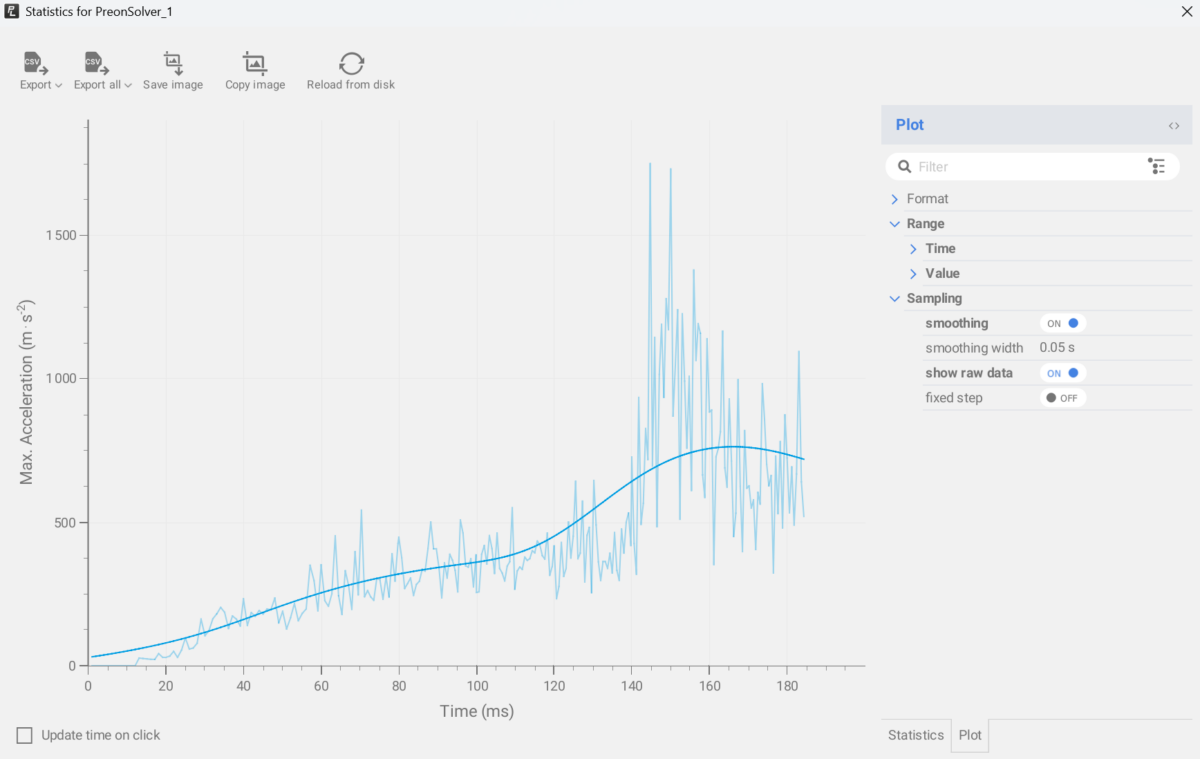Image resolution: width=1200 pixels, height=759 pixels.
Task: Click the filter options list icon
Action: [1157, 166]
